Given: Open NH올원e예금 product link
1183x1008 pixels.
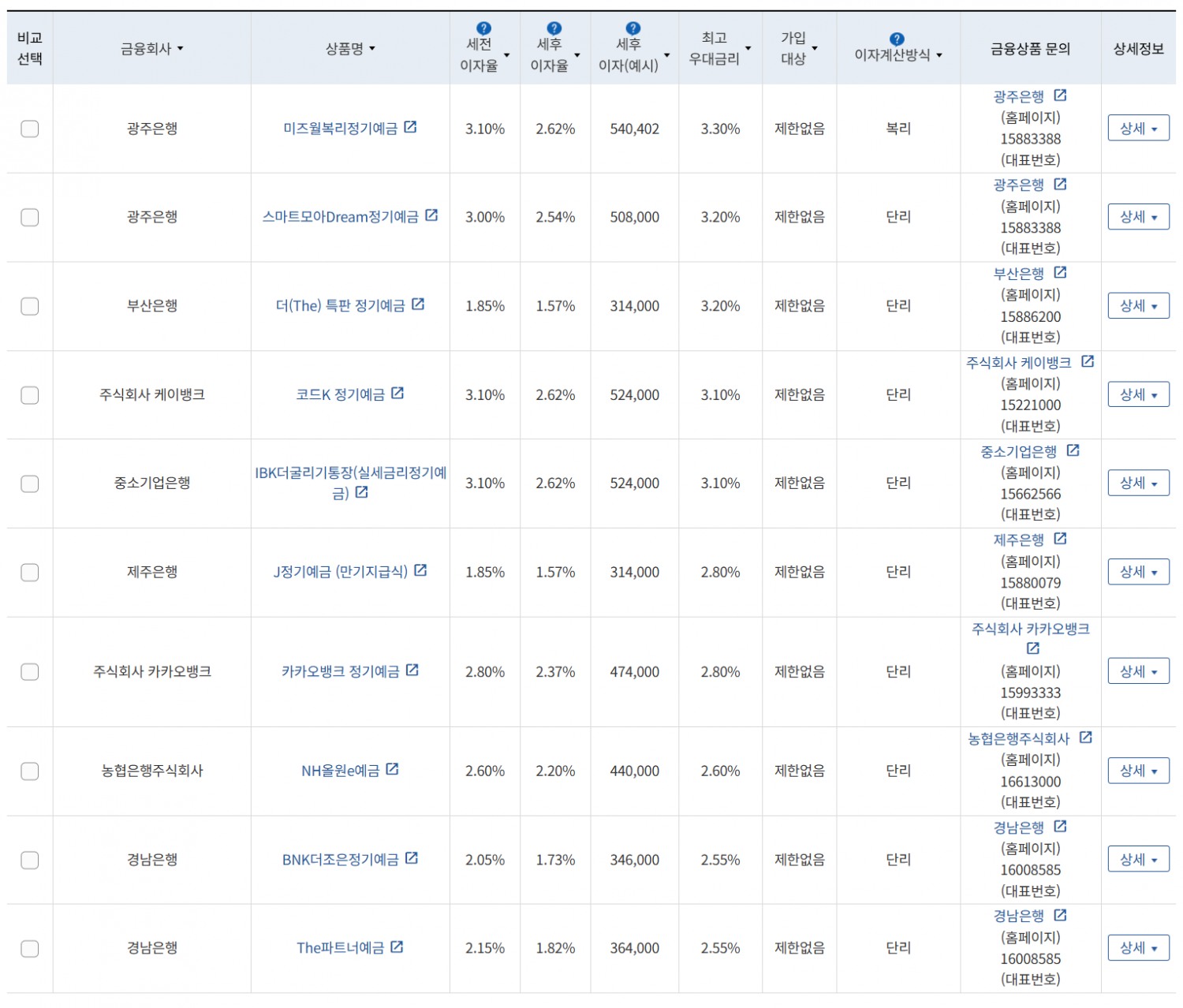Looking at the screenshot, I should [341, 771].
